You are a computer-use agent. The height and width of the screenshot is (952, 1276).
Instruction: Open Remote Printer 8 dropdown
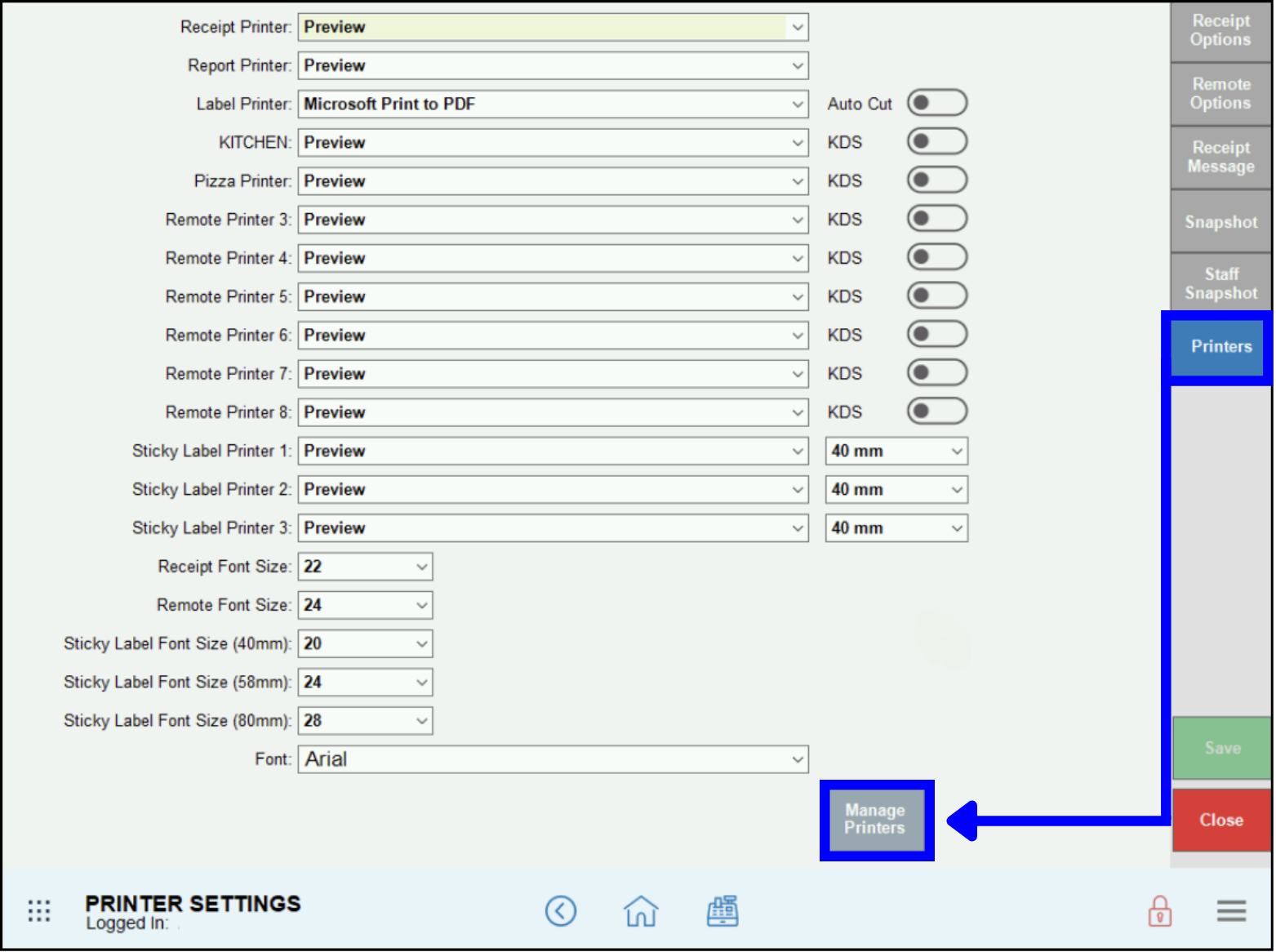pos(553,411)
